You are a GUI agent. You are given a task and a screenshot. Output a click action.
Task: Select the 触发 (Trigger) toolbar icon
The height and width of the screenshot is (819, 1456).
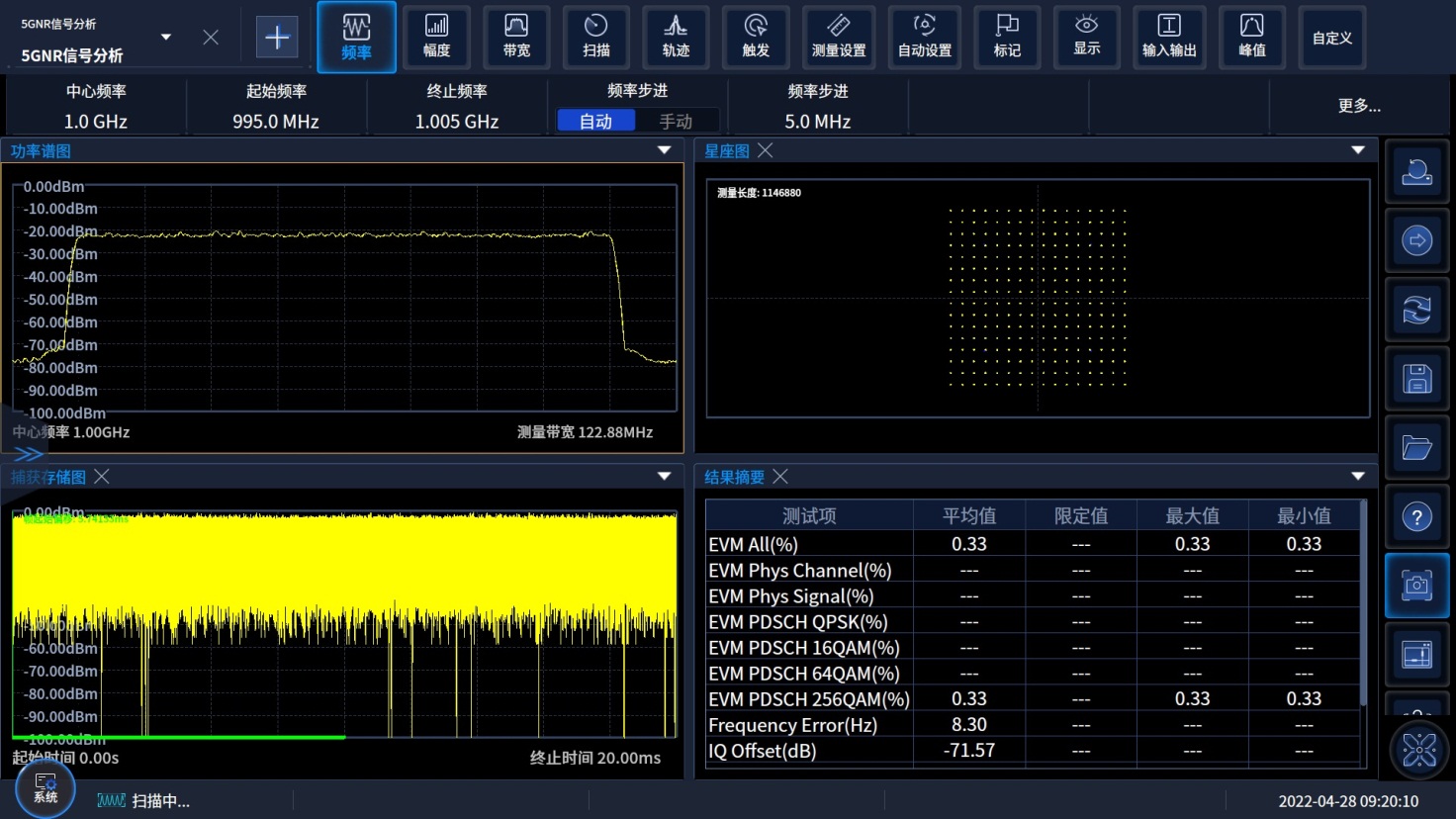pos(756,38)
